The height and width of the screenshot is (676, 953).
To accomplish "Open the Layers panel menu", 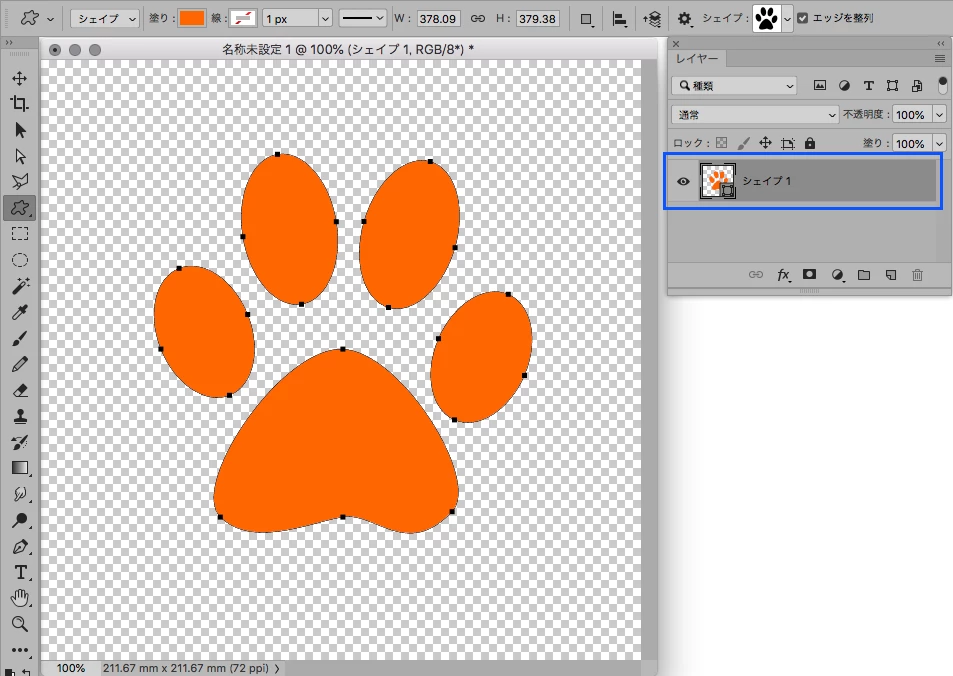I will click(x=940, y=58).
